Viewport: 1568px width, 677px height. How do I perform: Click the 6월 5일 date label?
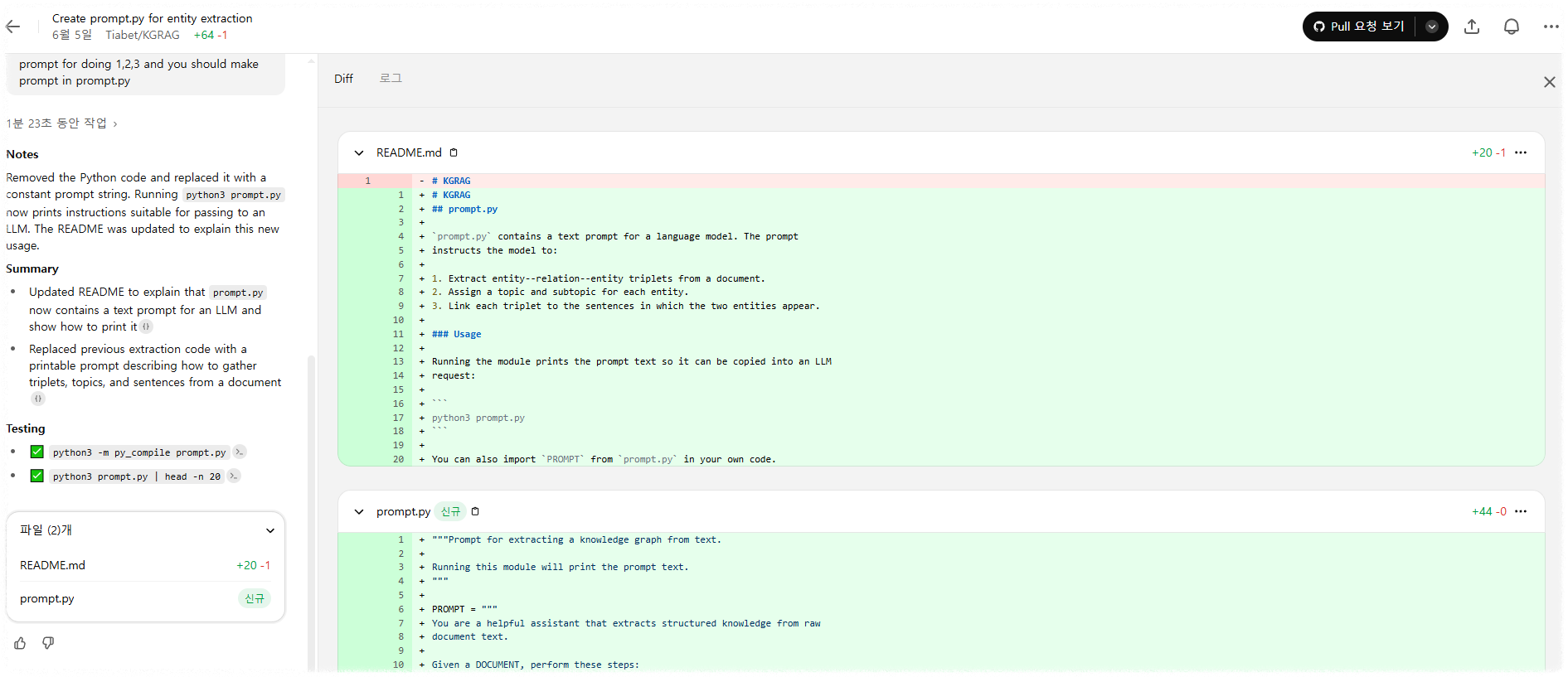72,35
